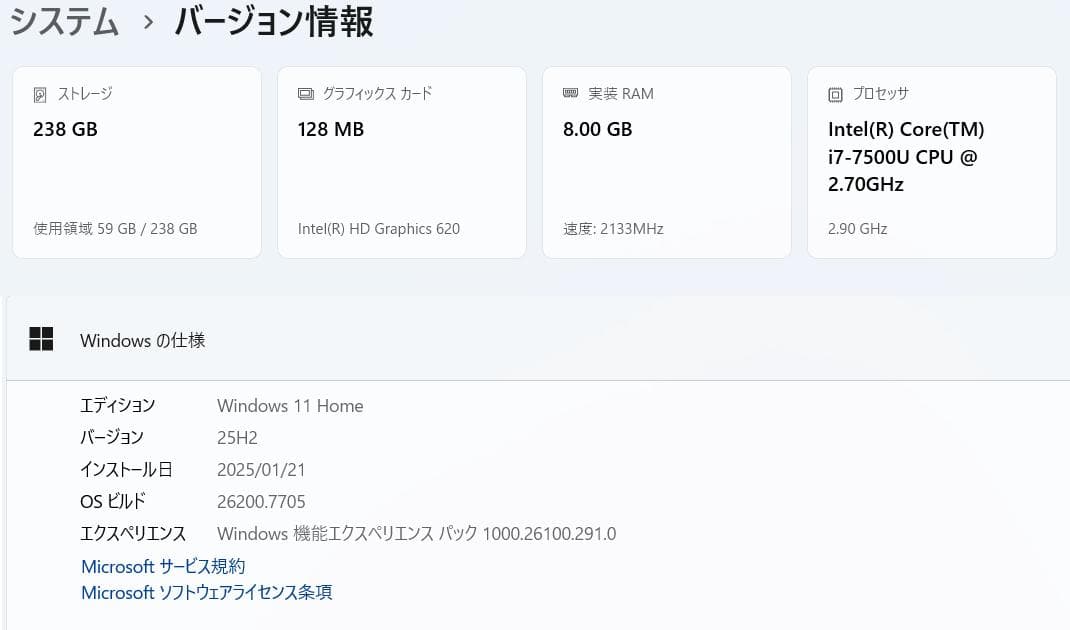The image size is (1070, 630).
Task: Select the Intel HD Graphics 620 card
Action: pos(401,160)
